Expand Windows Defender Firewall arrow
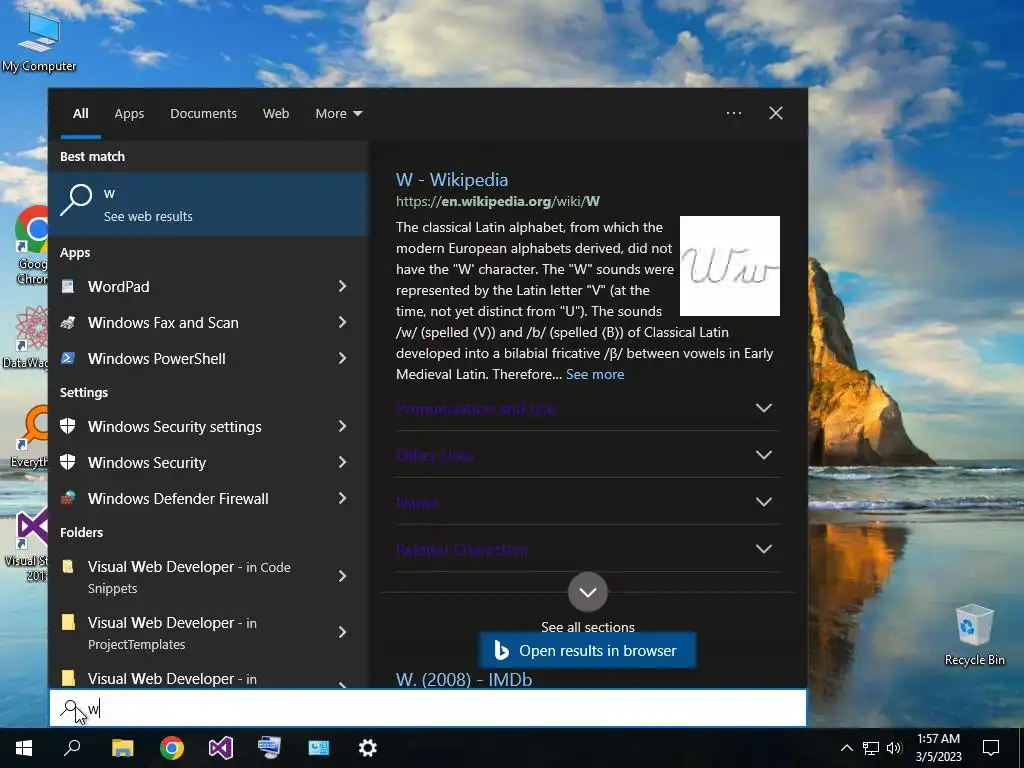 (x=342, y=498)
